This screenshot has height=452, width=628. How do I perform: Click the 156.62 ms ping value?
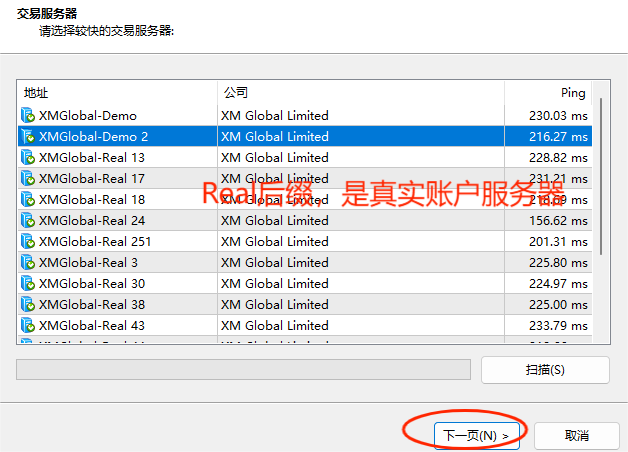coord(558,220)
